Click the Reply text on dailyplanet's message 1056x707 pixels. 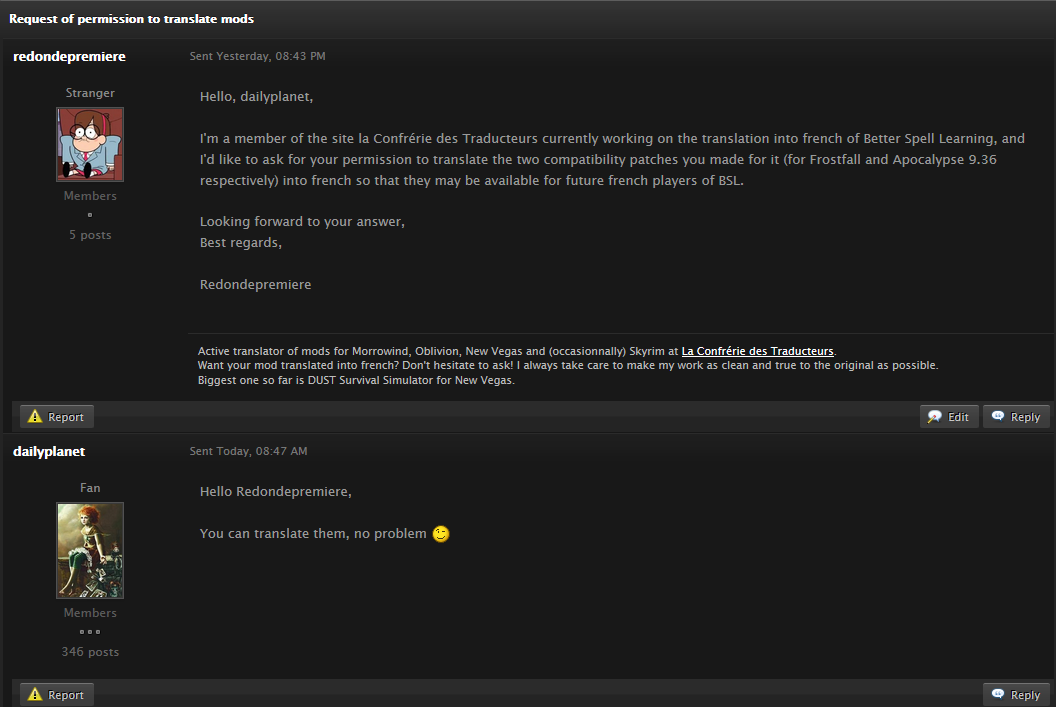click(1025, 695)
